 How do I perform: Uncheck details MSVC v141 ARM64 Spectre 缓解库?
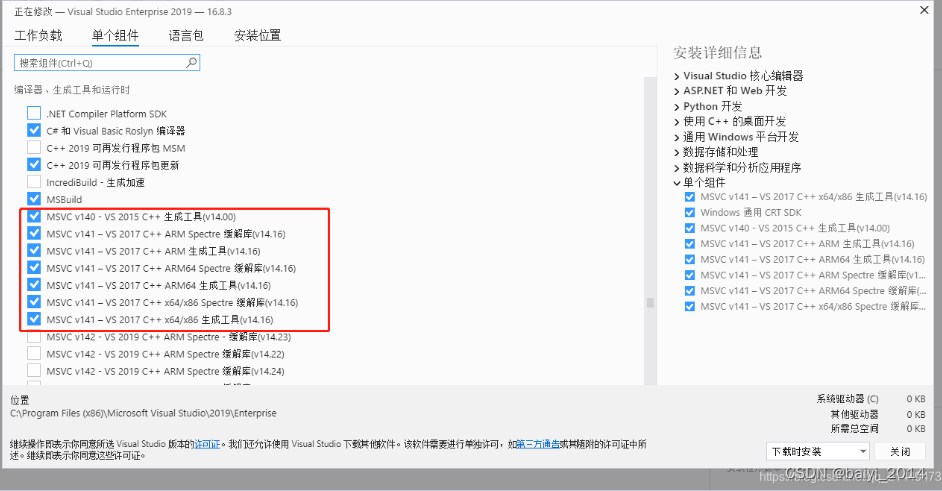pyautogui.click(x=690, y=290)
